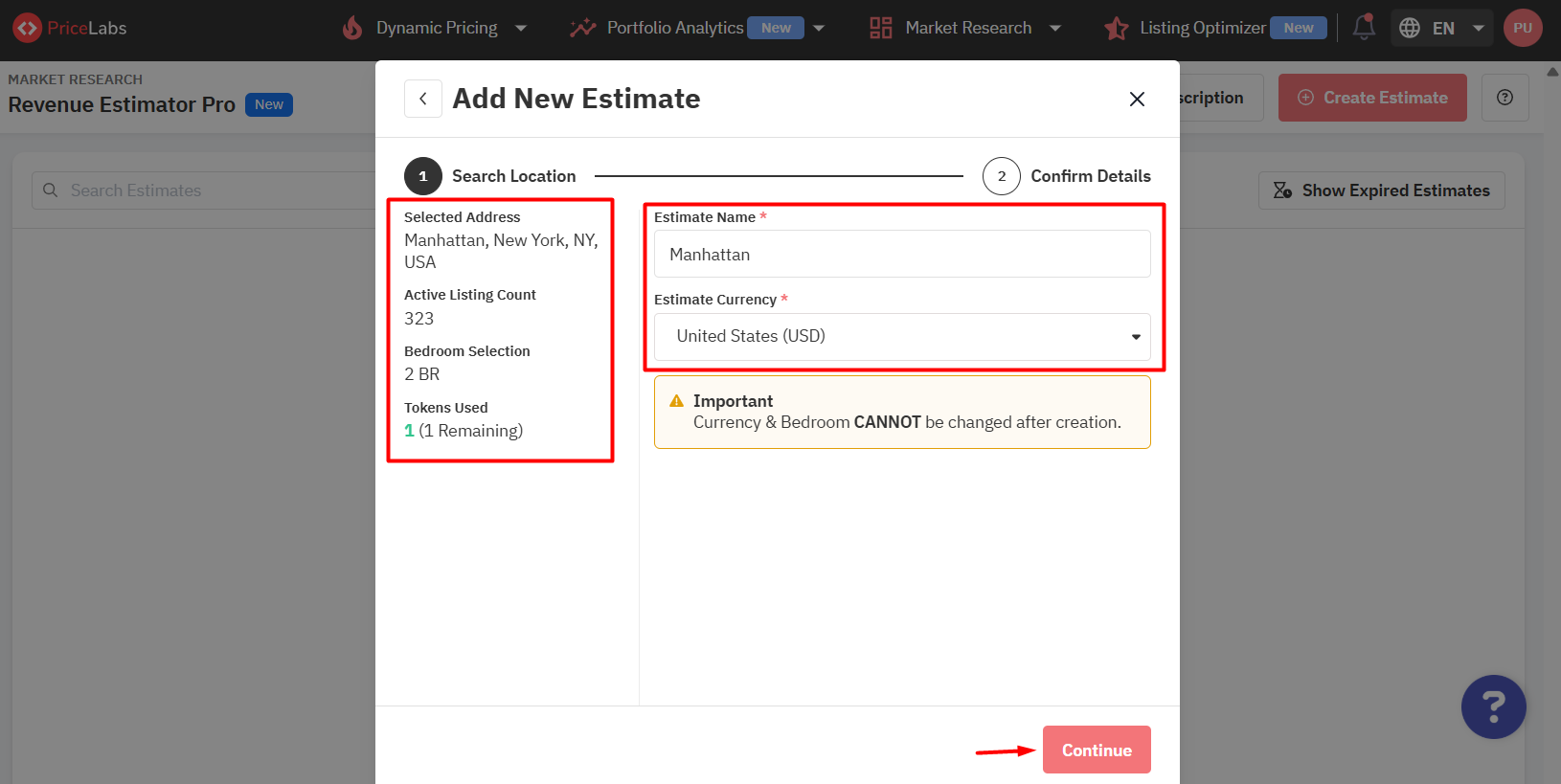This screenshot has width=1561, height=784.
Task: Open the Estimate Currency dropdown
Action: pos(901,337)
